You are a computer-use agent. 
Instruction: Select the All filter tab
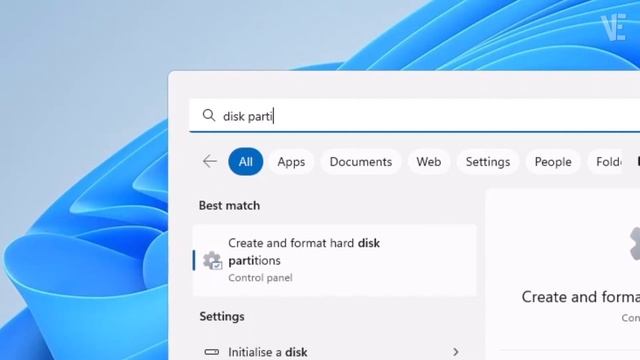pos(246,162)
